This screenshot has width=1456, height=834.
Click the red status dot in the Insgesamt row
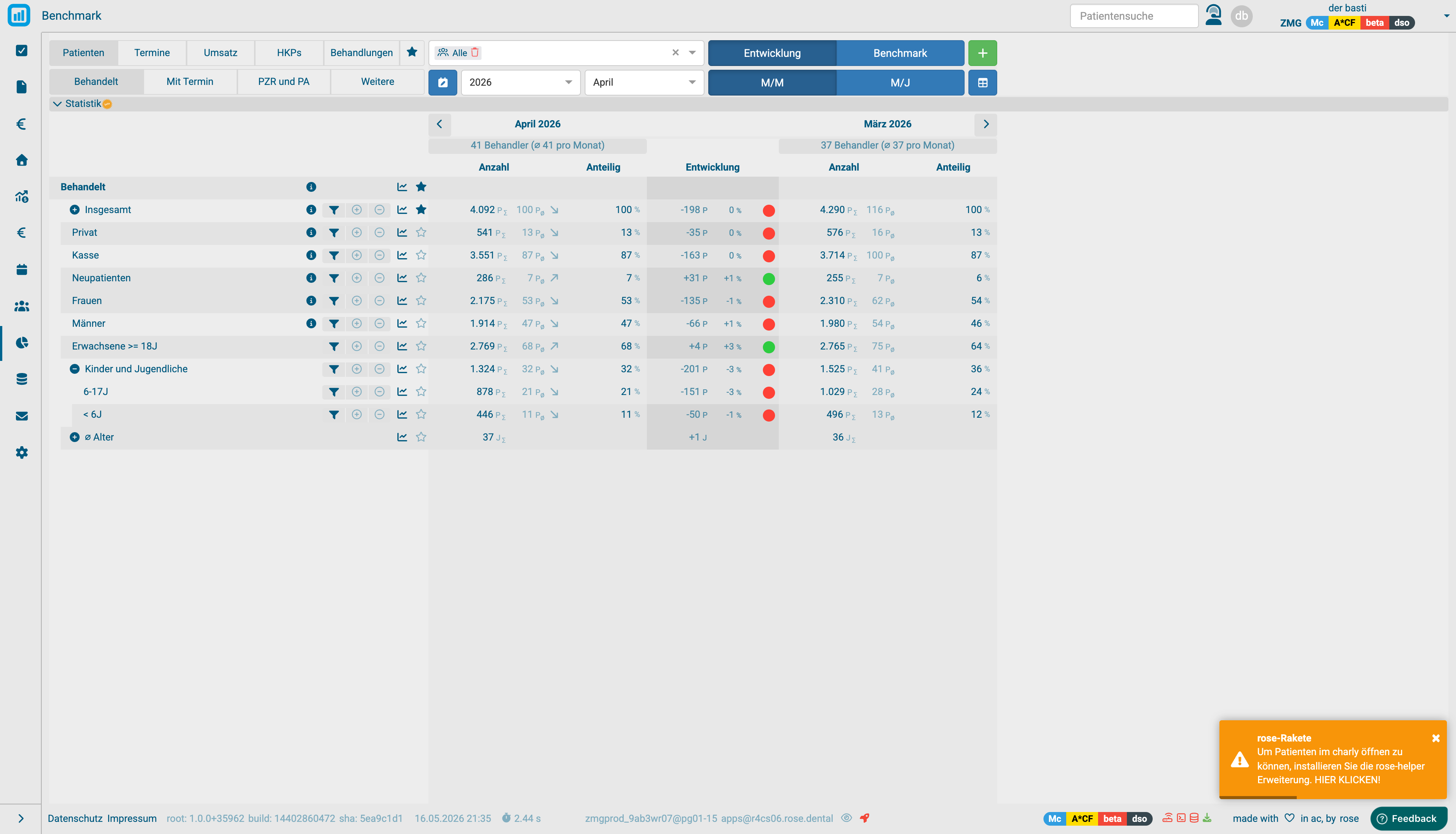pos(769,211)
